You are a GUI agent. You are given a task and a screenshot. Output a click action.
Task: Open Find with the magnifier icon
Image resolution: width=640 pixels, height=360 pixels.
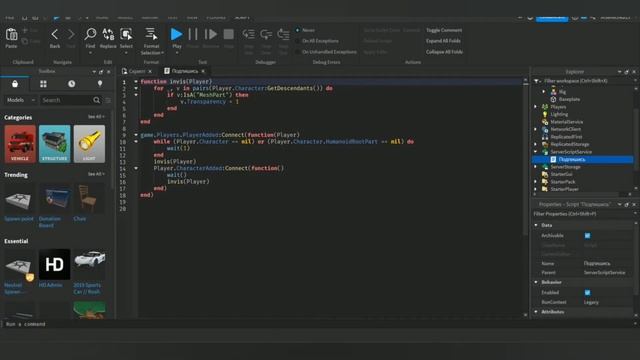click(90, 34)
